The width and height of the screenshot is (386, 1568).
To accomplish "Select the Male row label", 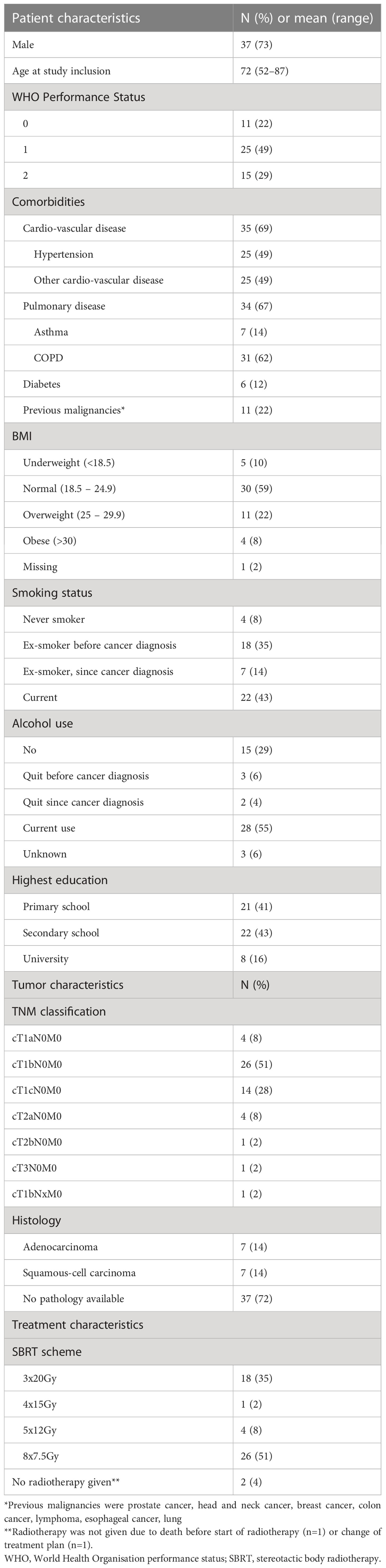I will [23, 45].
